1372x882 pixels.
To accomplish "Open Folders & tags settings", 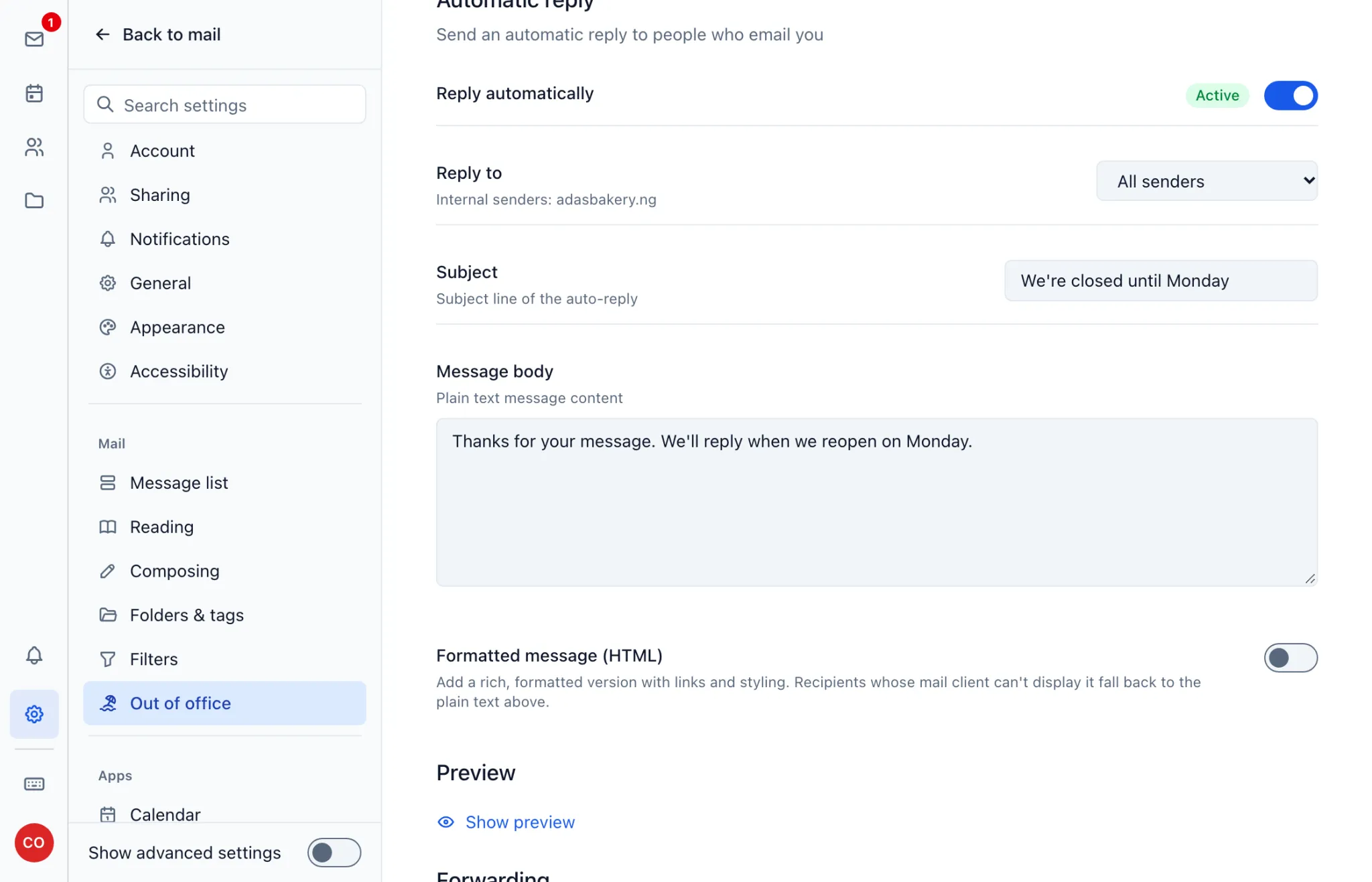I will (x=224, y=615).
